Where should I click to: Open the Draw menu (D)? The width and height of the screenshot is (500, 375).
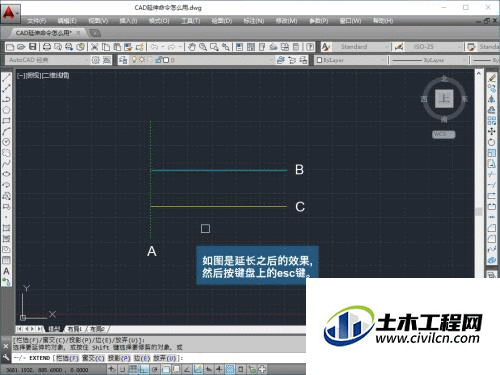(x=222, y=21)
